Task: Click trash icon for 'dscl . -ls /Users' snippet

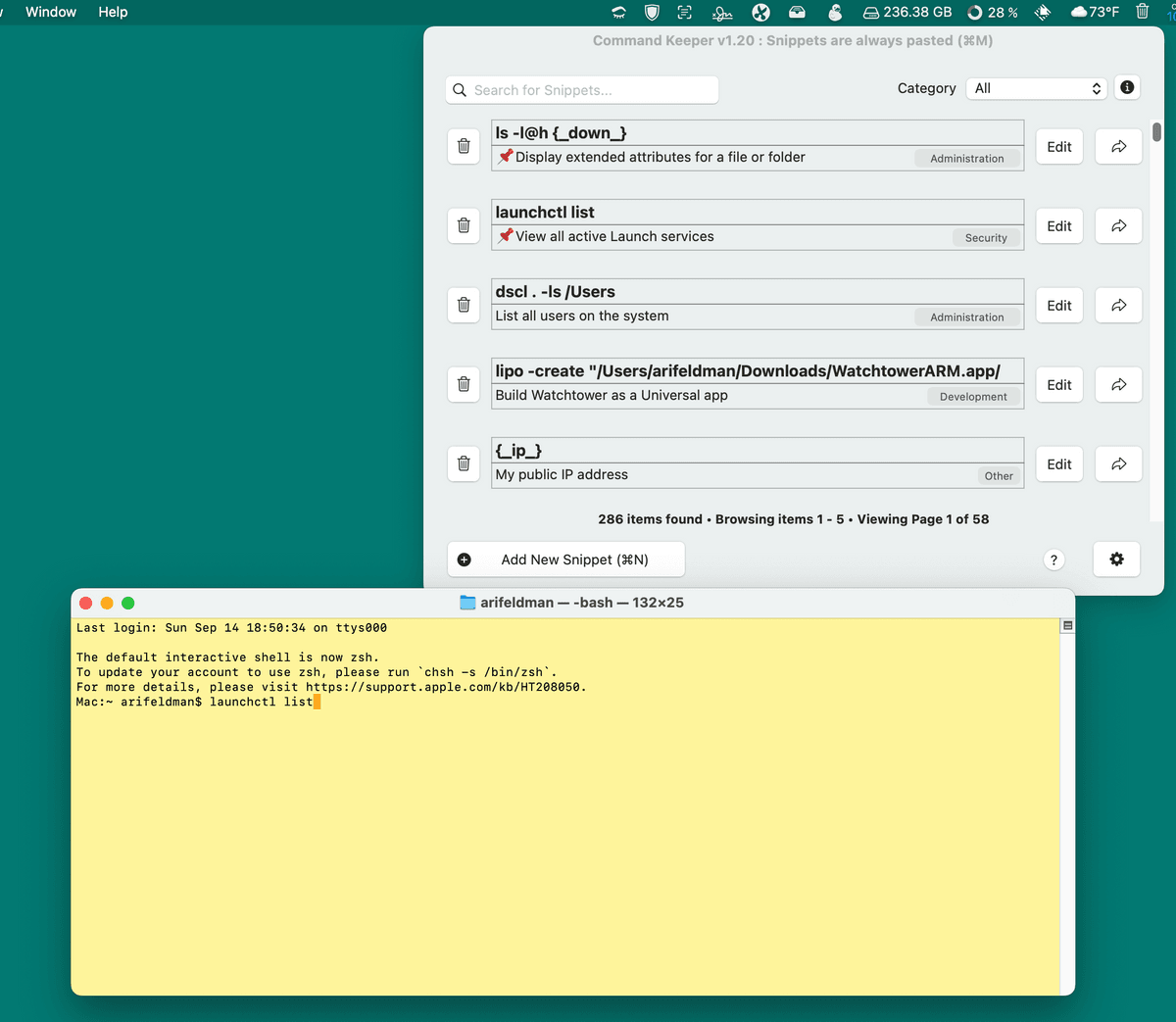Action: [x=464, y=305]
